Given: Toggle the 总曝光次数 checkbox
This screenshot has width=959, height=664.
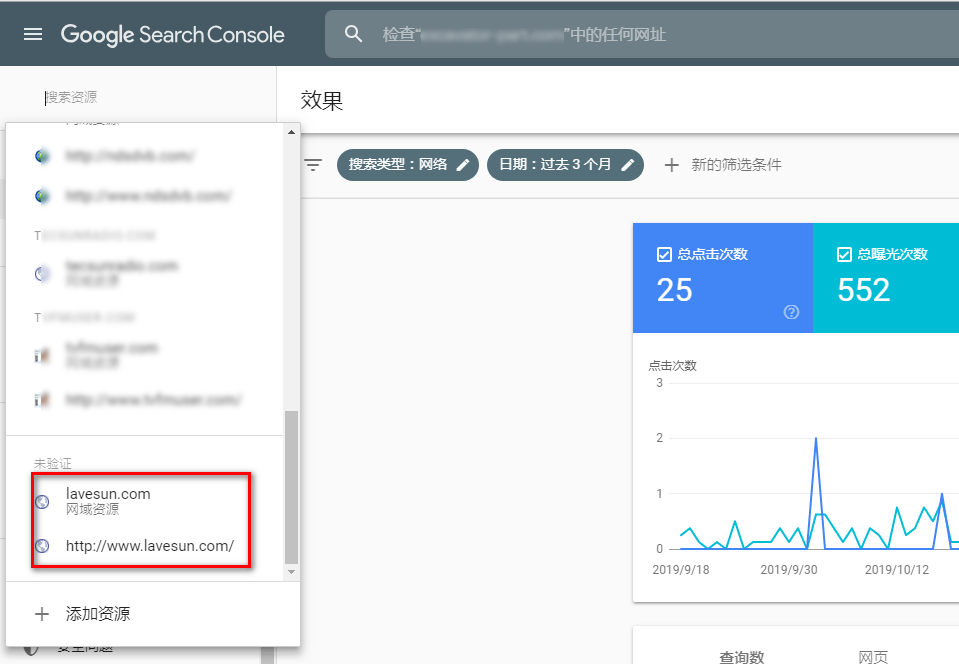Looking at the screenshot, I should click(x=844, y=254).
